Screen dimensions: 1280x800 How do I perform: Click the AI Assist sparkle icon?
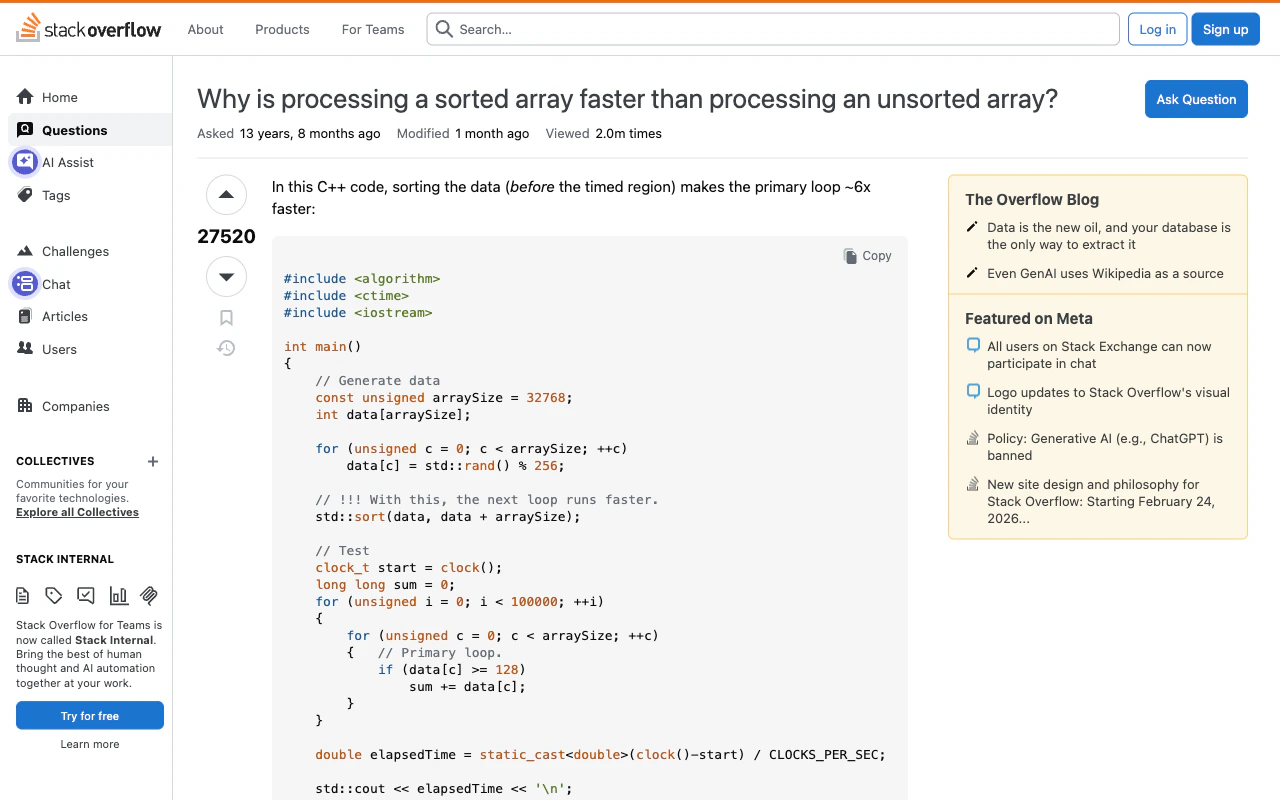pyautogui.click(x=25, y=162)
